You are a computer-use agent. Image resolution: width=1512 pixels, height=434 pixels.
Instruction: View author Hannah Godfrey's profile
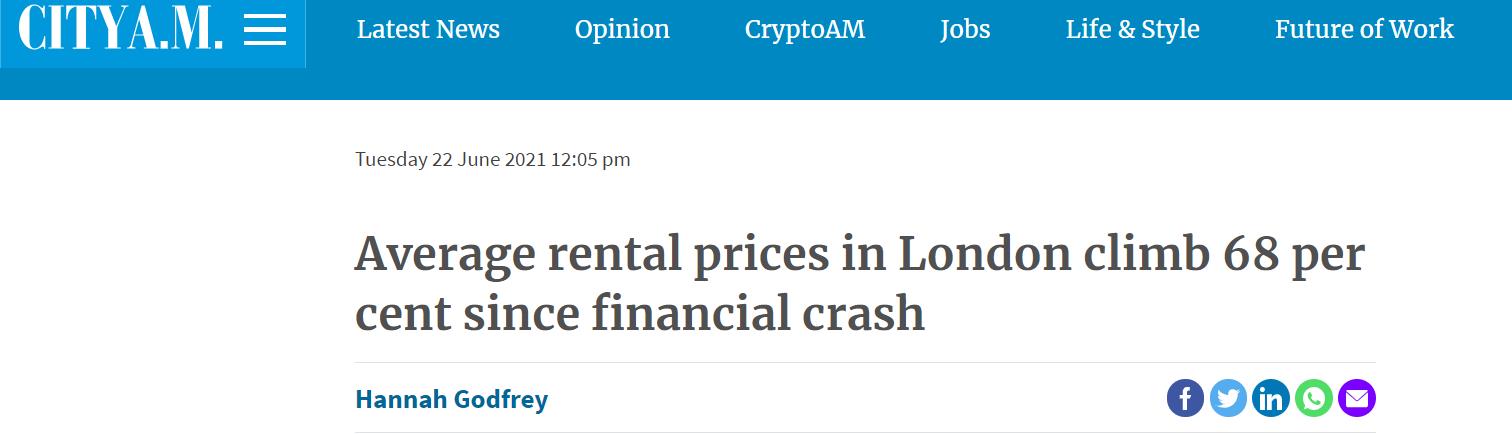coord(452,400)
